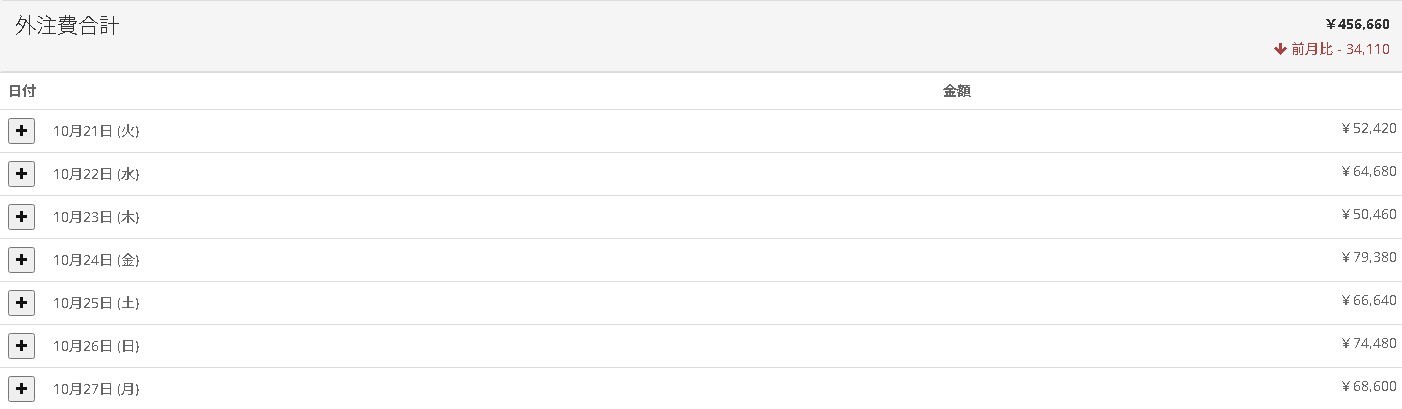This screenshot has width=1402, height=409.
Task: Select the 10月24日 (金) date label
Action: pos(96,260)
